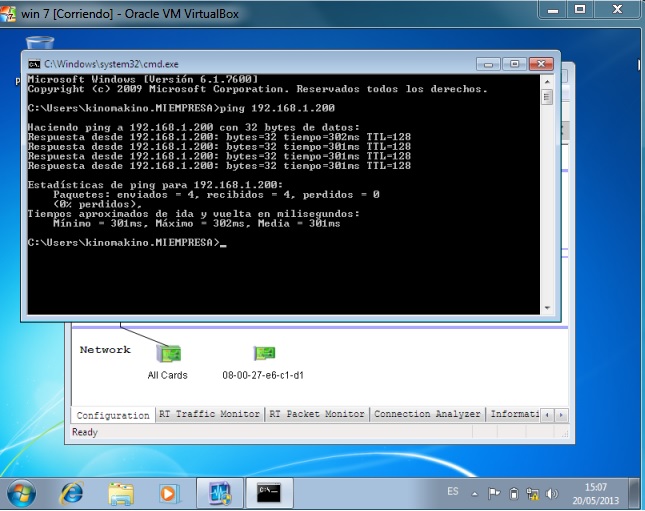
Task: Close the cmd.exe window
Action: pyautogui.click(x=541, y=64)
